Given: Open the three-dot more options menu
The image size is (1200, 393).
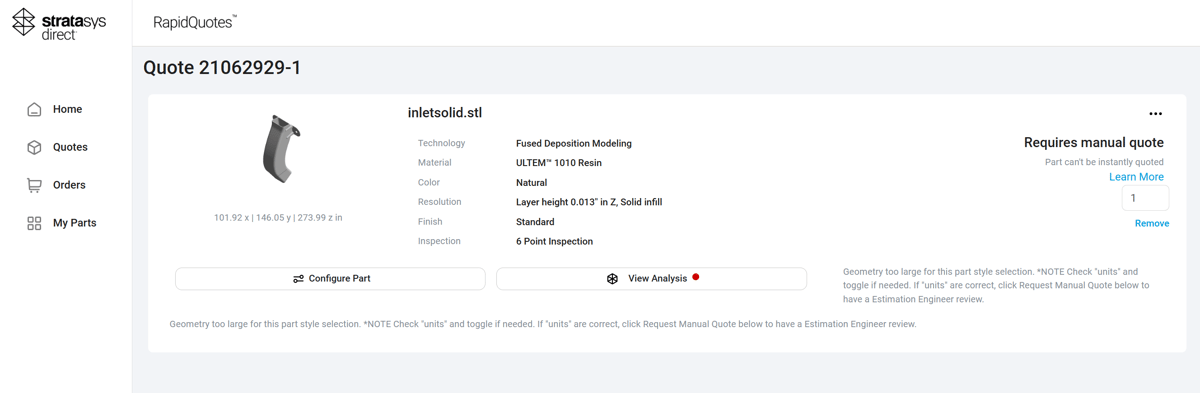Looking at the screenshot, I should tap(1156, 114).
